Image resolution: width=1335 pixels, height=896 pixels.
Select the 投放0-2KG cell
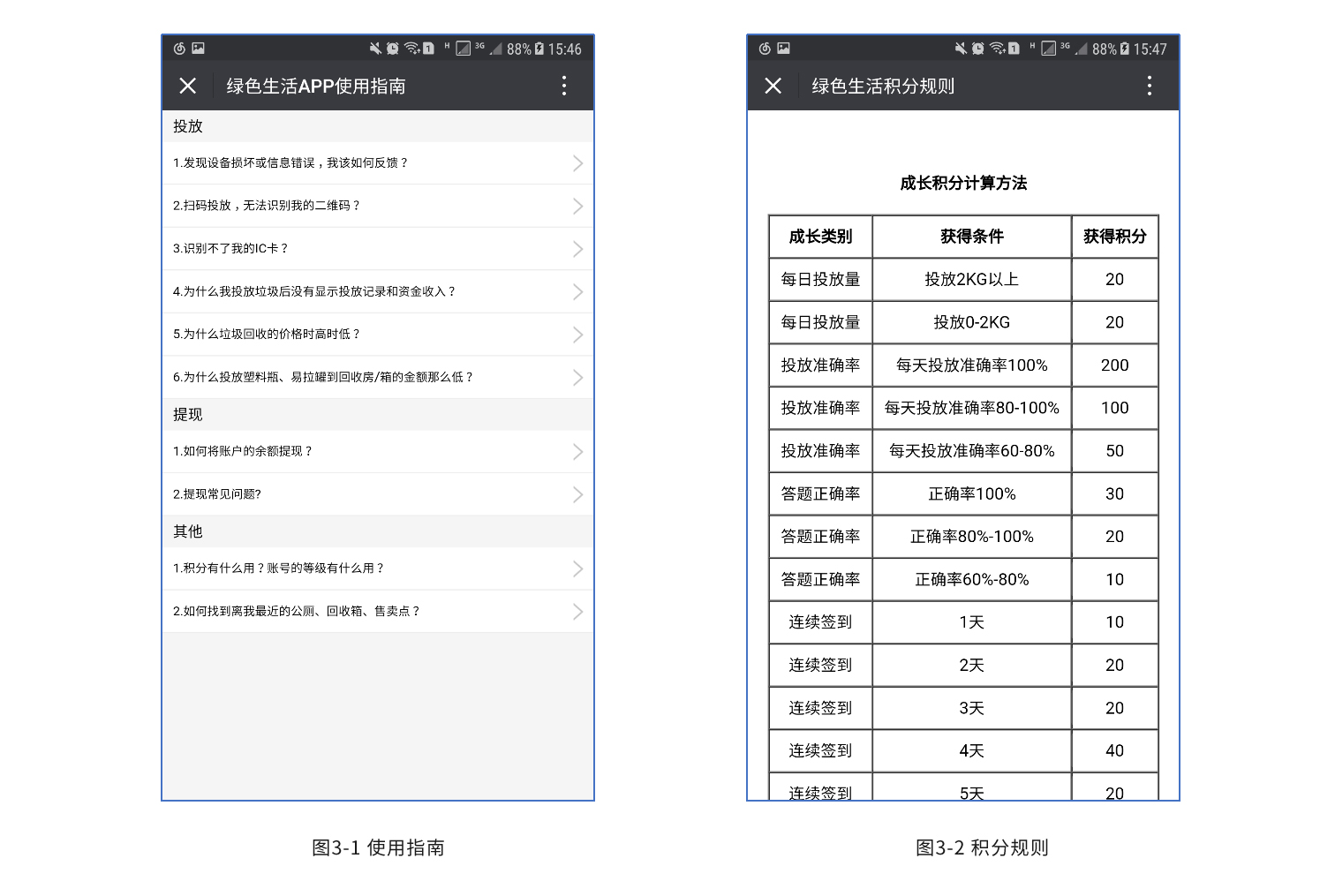click(x=972, y=322)
